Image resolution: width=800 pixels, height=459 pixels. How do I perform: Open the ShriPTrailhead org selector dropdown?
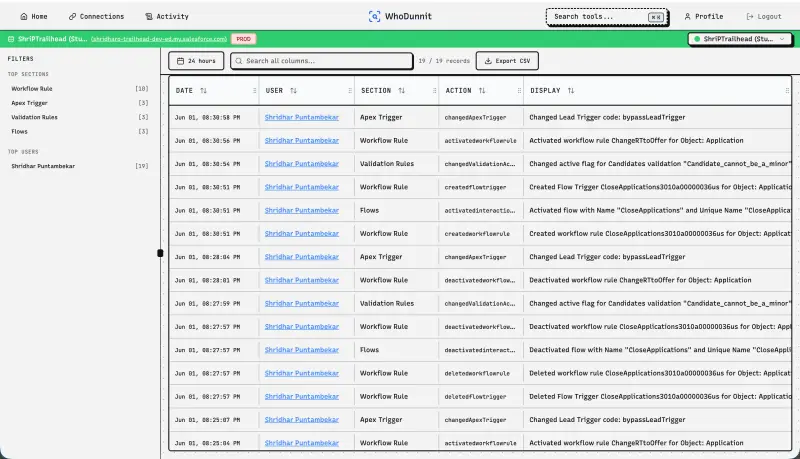740,39
